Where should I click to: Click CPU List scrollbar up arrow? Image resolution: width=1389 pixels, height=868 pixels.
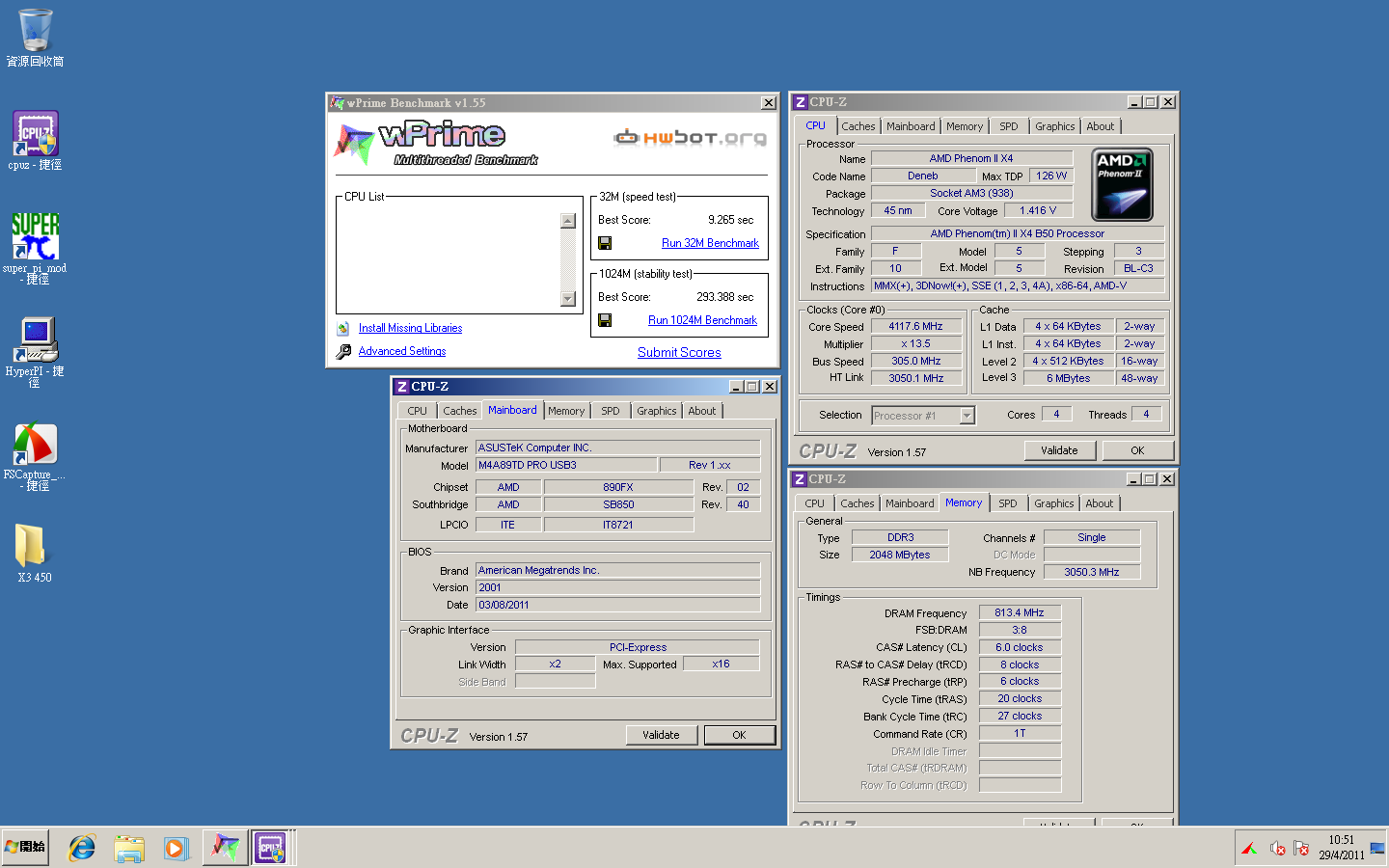point(568,221)
